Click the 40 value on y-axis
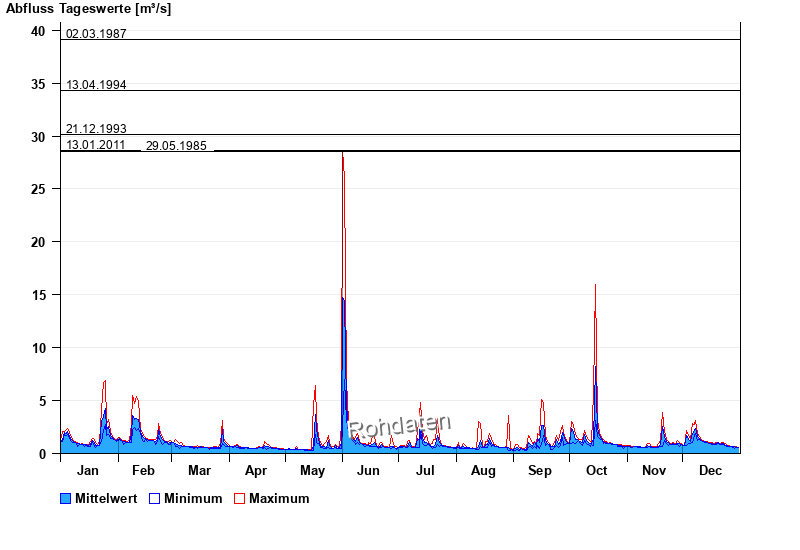Screen dimensions: 800x550 point(38,31)
